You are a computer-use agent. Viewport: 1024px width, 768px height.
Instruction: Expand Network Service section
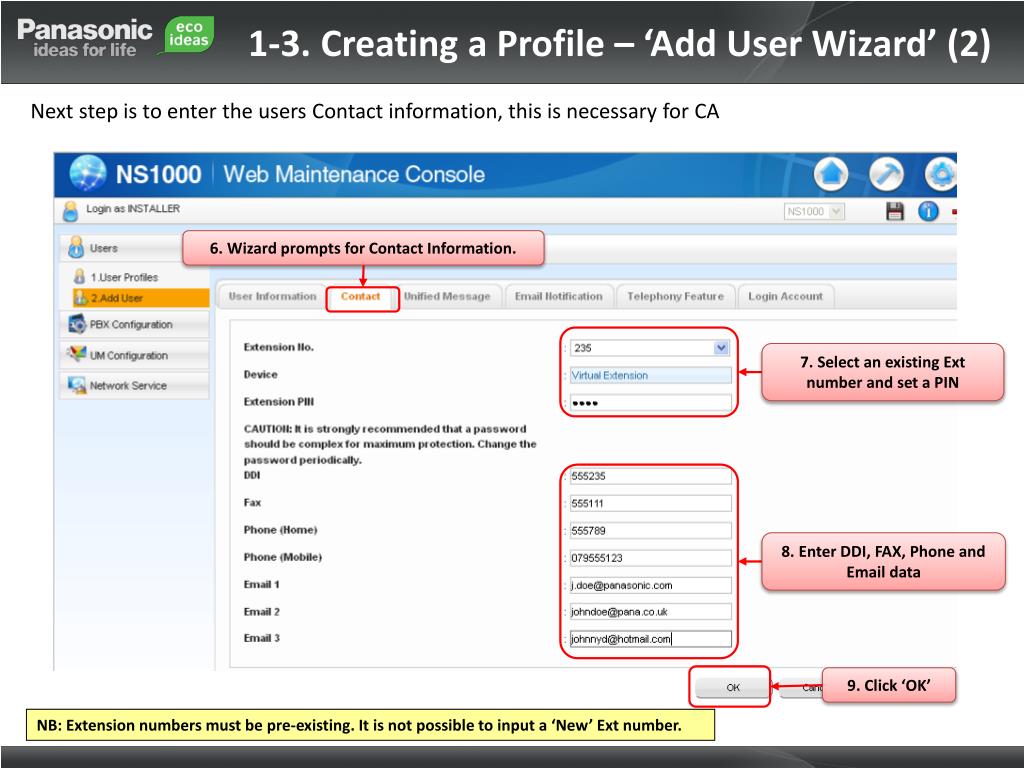click(x=135, y=386)
